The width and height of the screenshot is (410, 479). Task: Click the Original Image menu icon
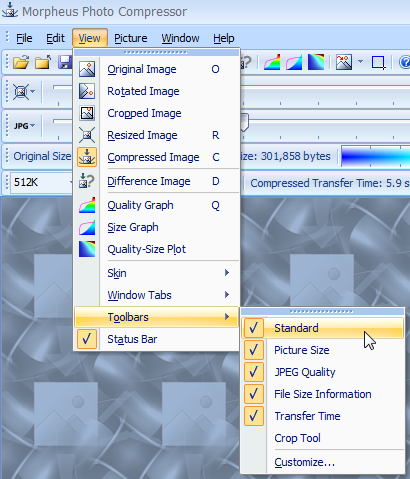coord(87,69)
